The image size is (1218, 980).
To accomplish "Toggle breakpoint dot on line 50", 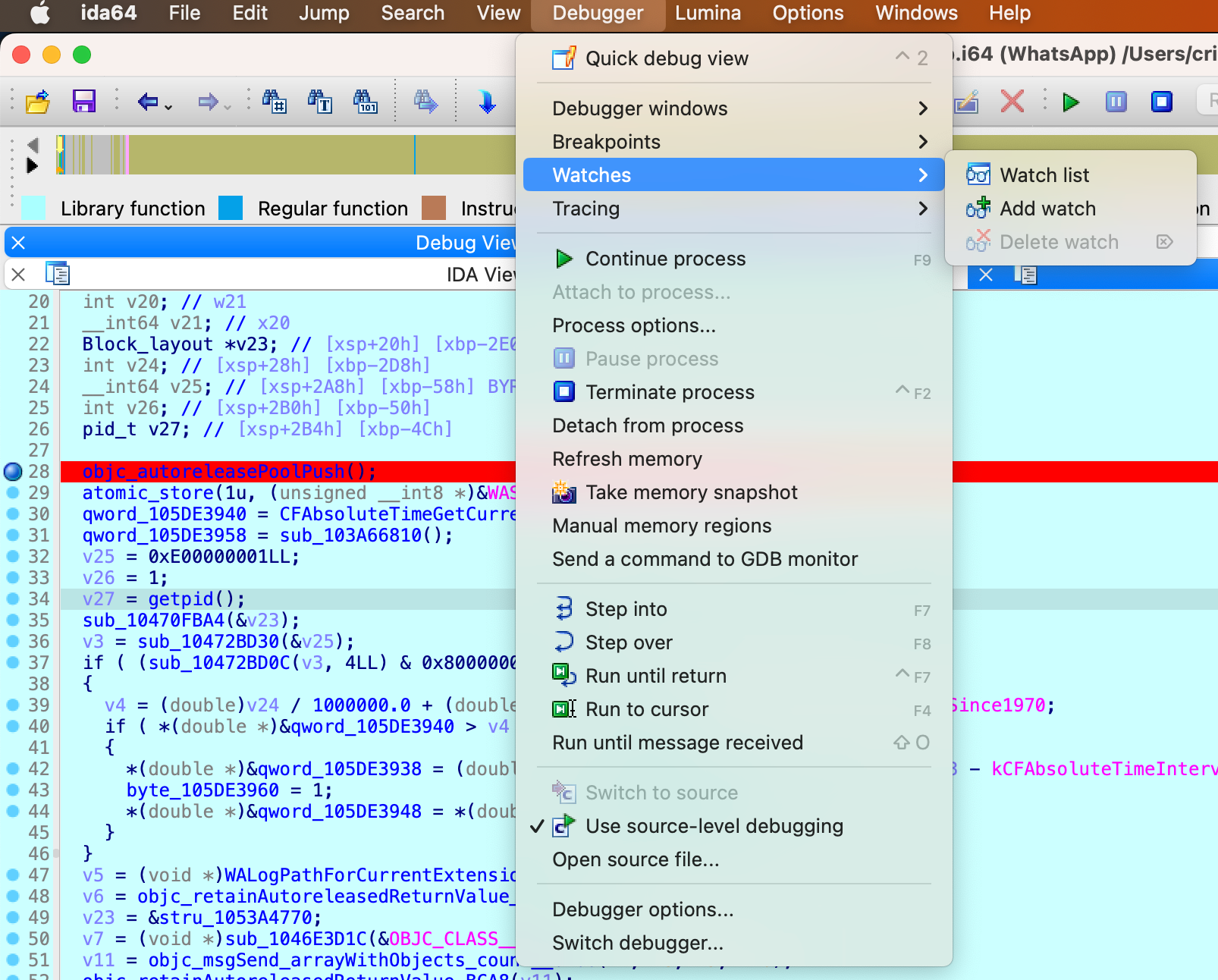I will click(x=13, y=938).
